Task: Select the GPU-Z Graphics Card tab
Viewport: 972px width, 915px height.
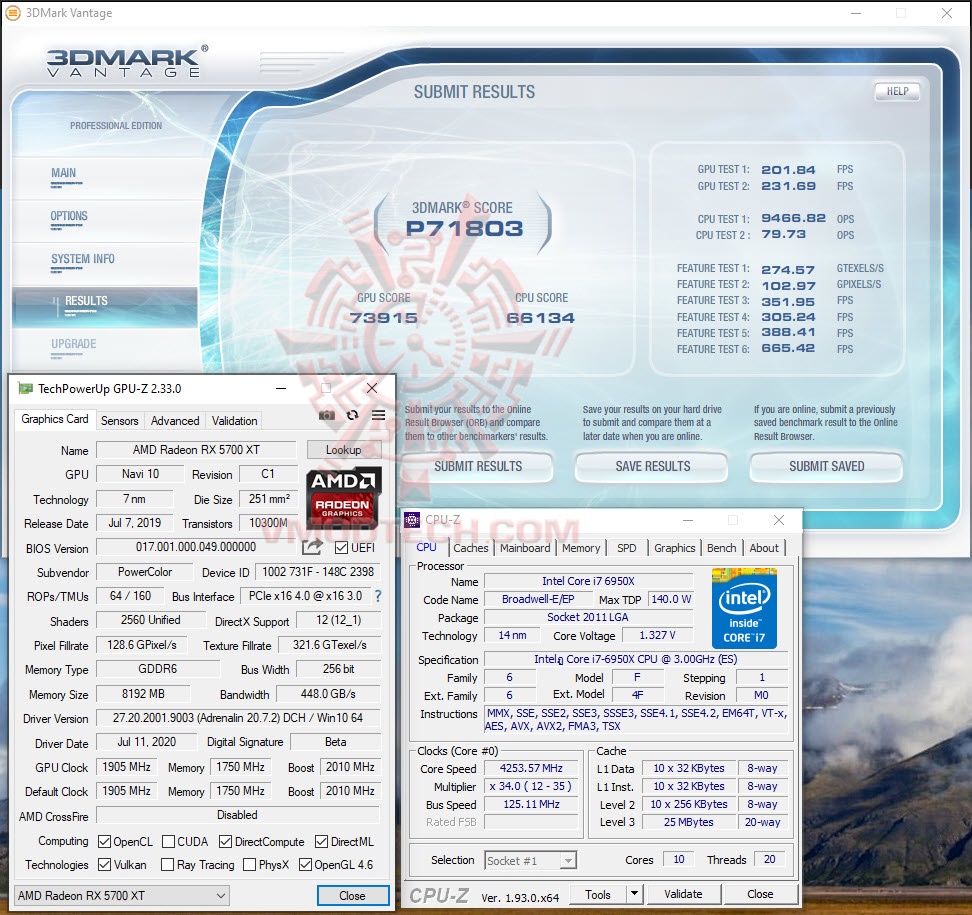Action: point(55,420)
